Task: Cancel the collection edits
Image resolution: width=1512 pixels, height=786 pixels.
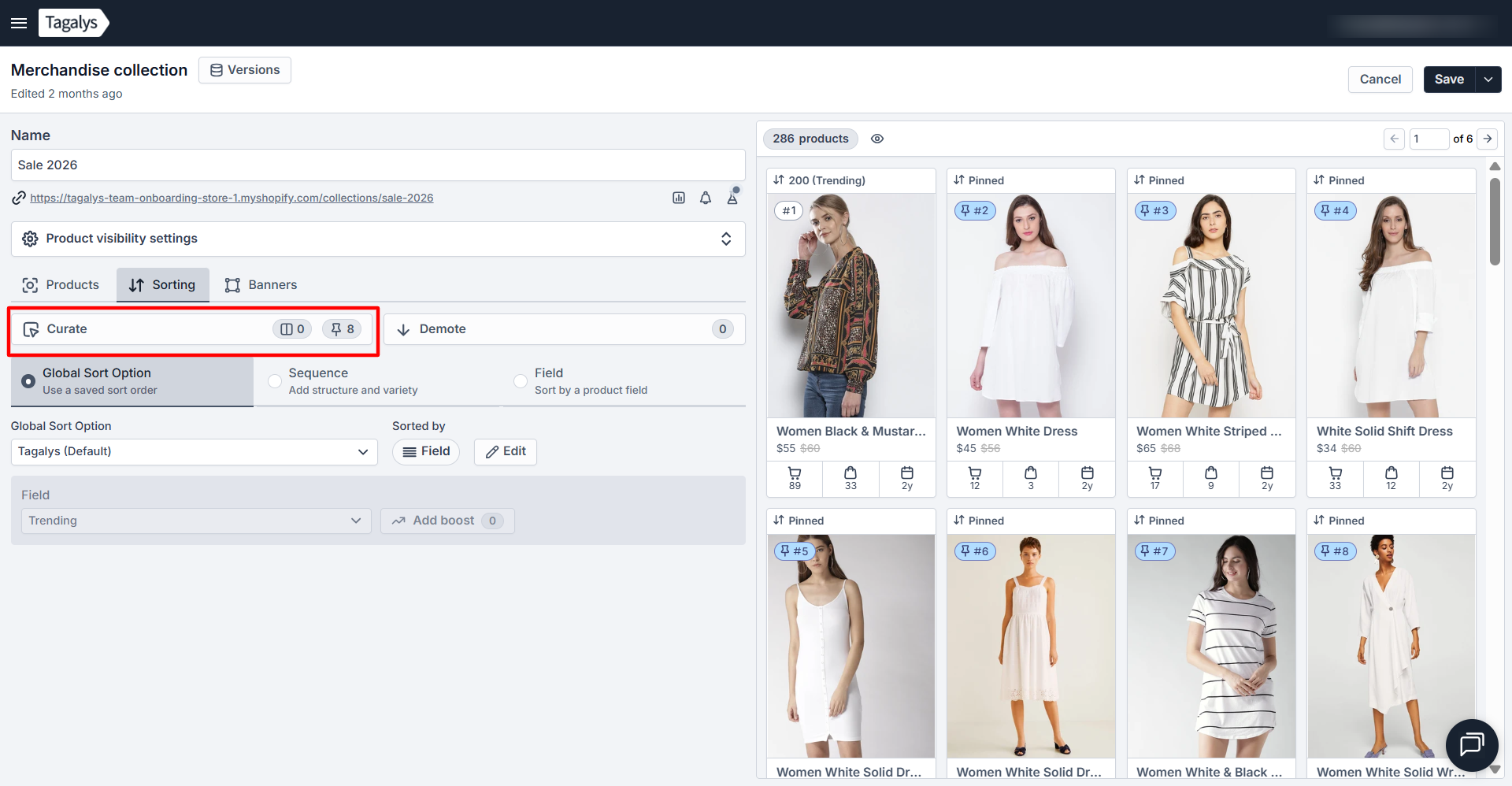Action: pyautogui.click(x=1380, y=80)
